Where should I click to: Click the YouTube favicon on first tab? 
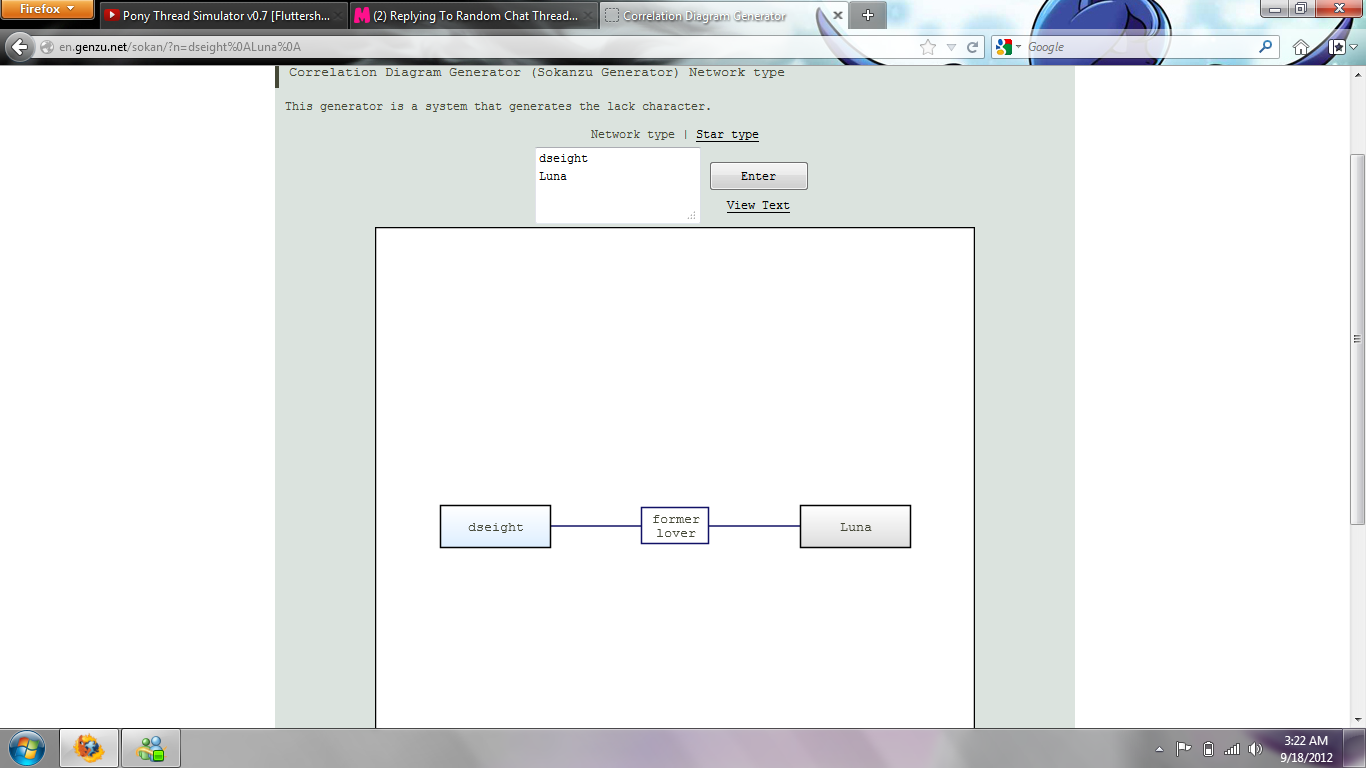pyautogui.click(x=112, y=16)
